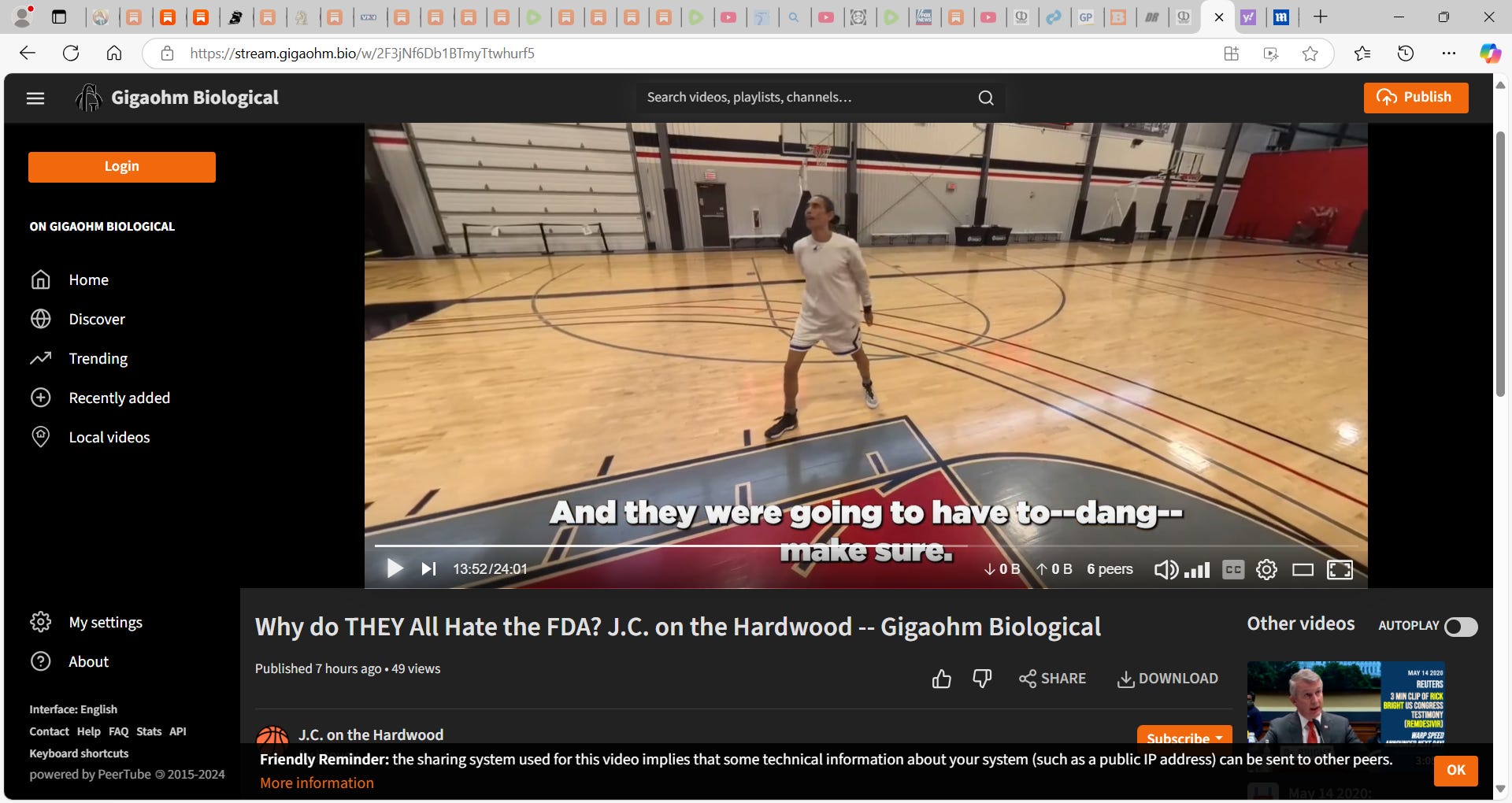Open the Help footer link
Image resolution: width=1512 pixels, height=803 pixels.
coord(89,731)
